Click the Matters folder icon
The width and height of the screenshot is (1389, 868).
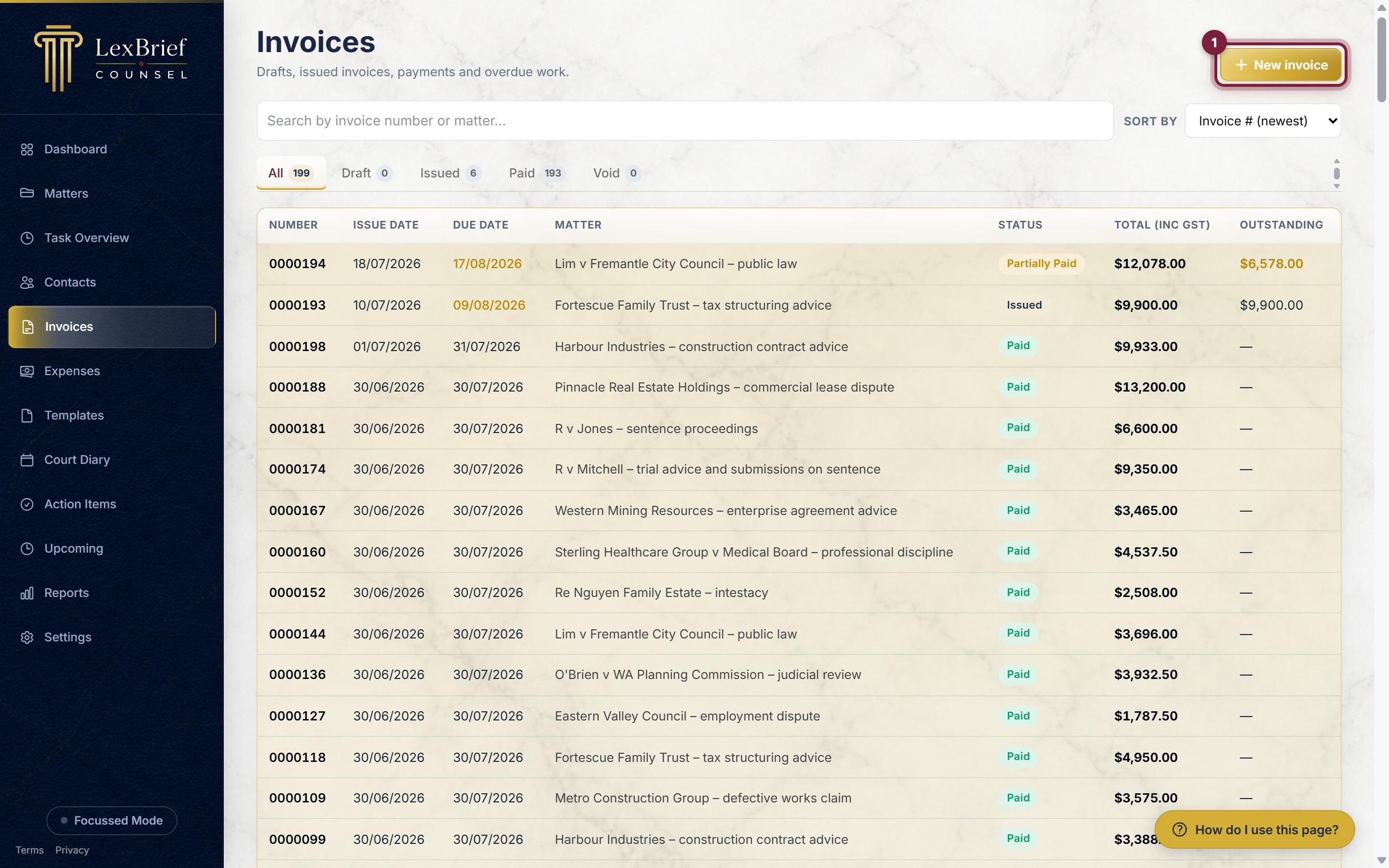tap(27, 193)
